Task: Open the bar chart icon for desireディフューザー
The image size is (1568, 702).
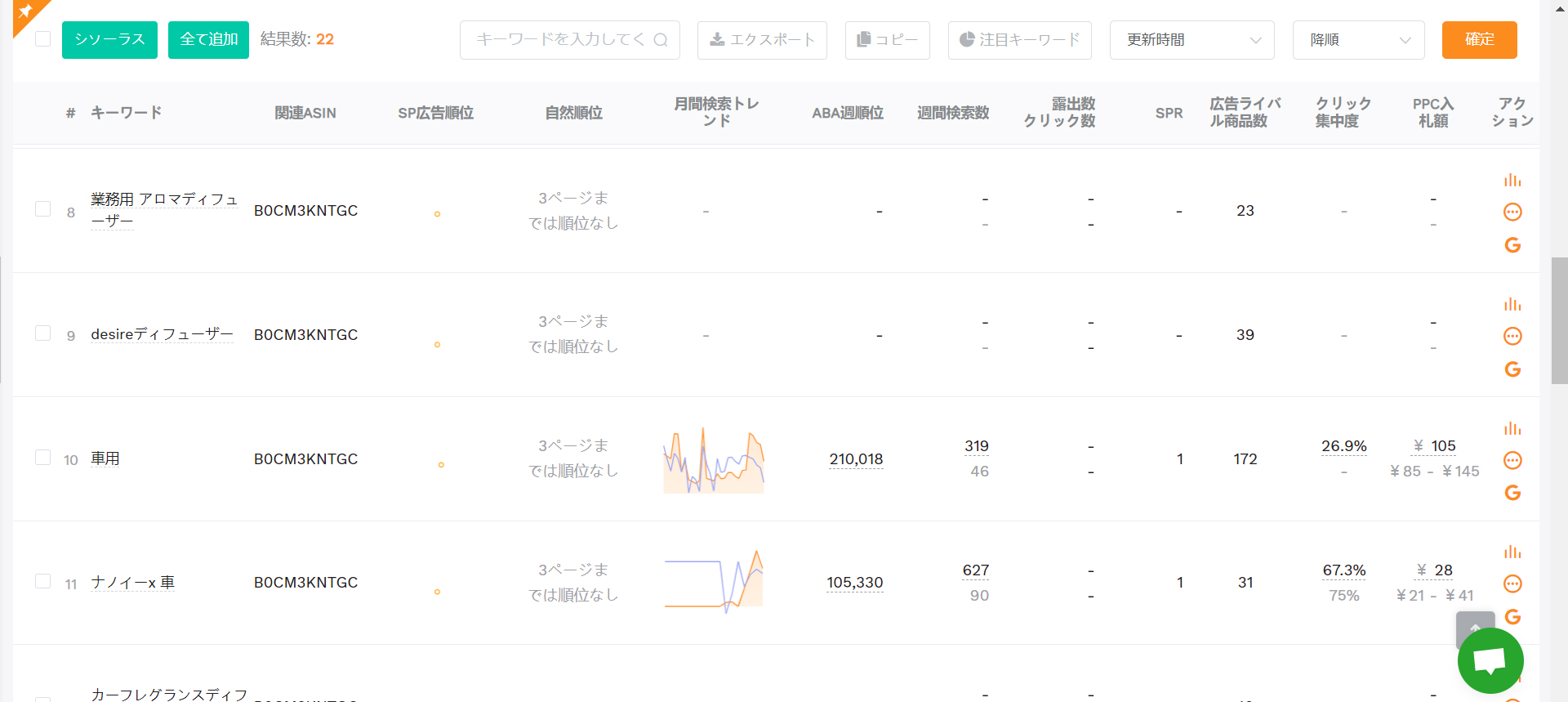Action: click(1512, 304)
